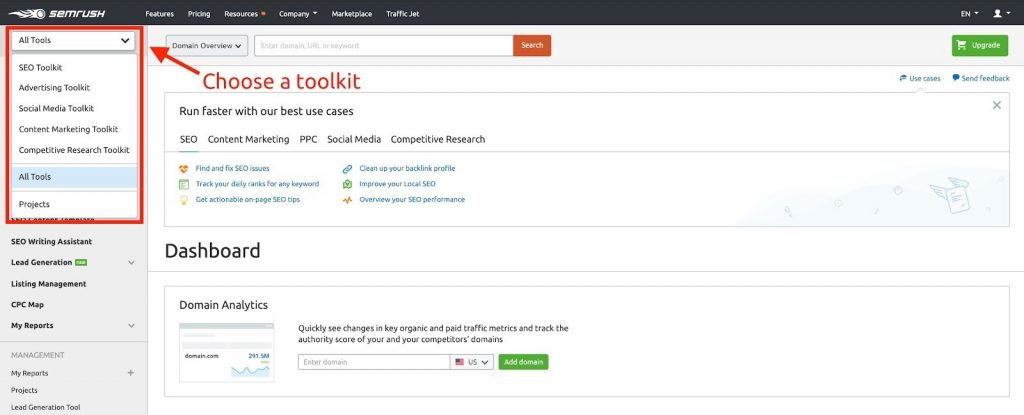
Task: Open the EN language dropdown
Action: click(x=970, y=13)
